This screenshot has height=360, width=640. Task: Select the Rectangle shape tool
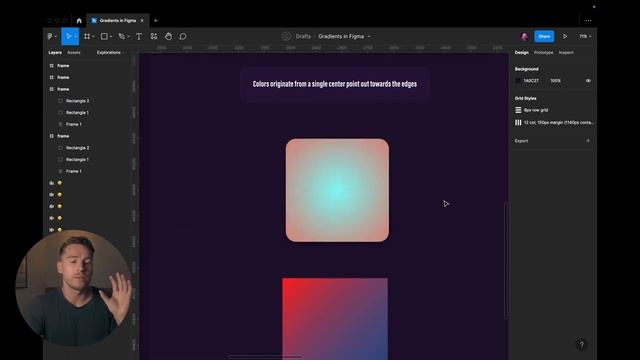coord(104,36)
